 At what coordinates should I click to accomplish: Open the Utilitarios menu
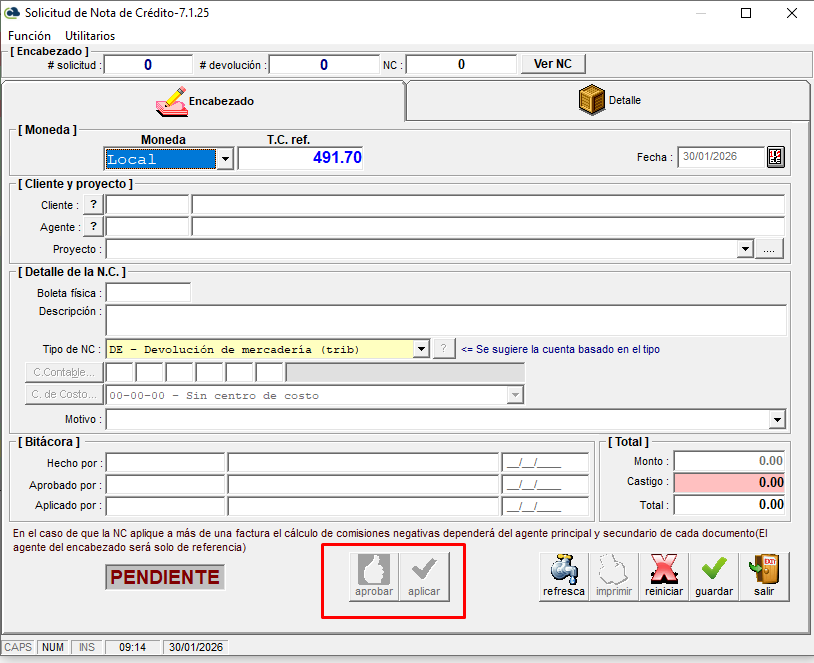point(90,36)
